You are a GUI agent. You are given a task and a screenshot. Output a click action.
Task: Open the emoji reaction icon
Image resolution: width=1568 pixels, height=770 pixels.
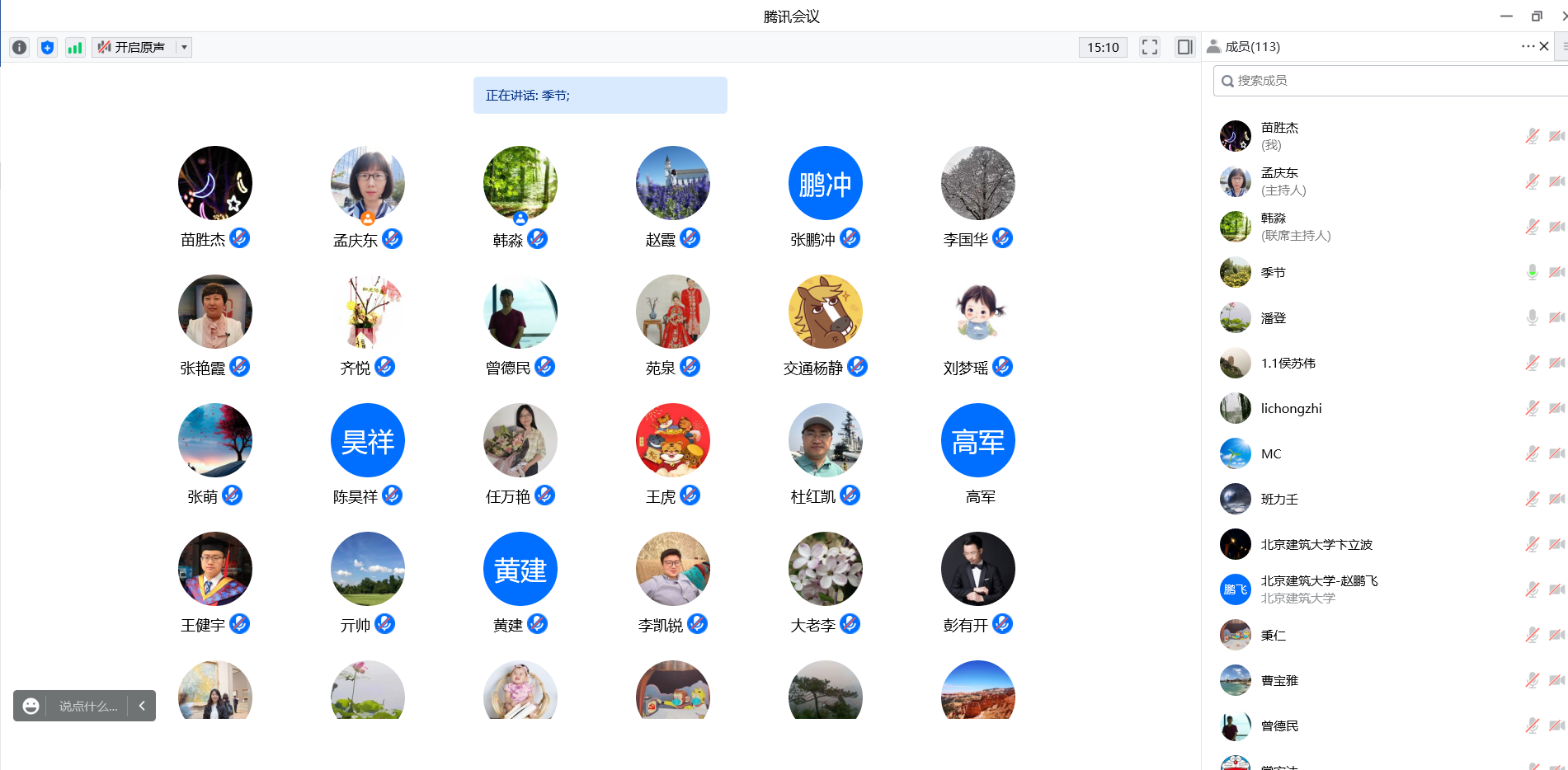(31, 706)
